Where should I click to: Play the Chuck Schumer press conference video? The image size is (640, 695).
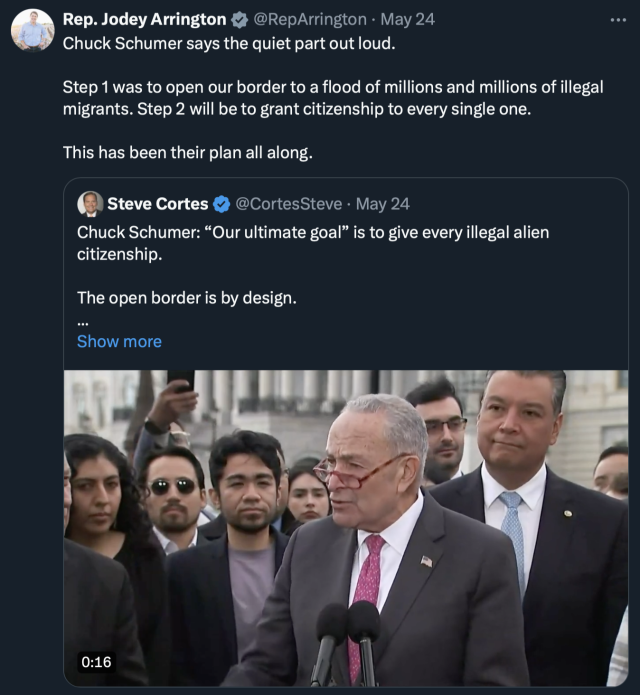tap(346, 528)
